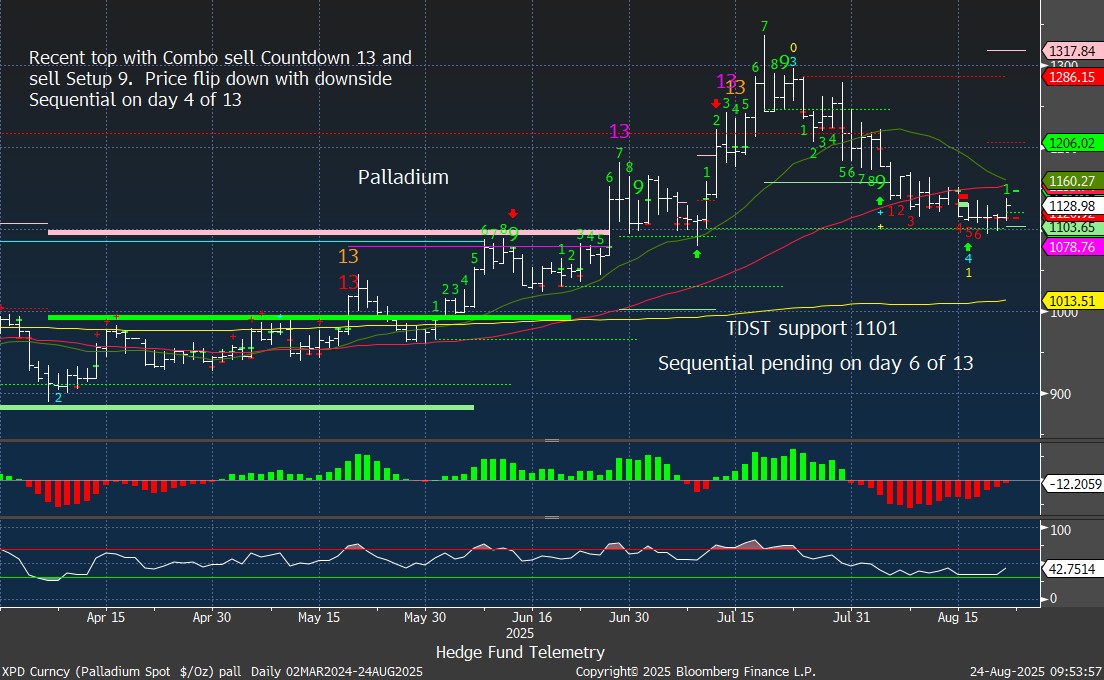Select the magenta 13 marker near Jun 30

[619, 131]
